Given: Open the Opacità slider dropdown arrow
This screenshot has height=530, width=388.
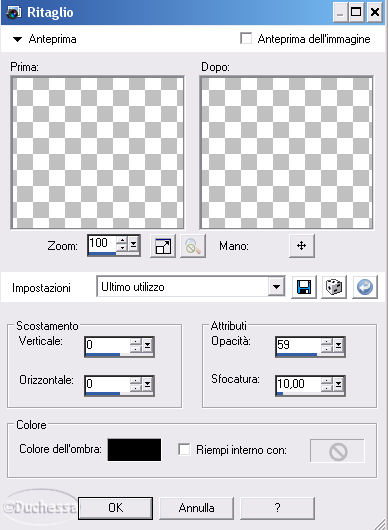Looking at the screenshot, I should click(338, 345).
